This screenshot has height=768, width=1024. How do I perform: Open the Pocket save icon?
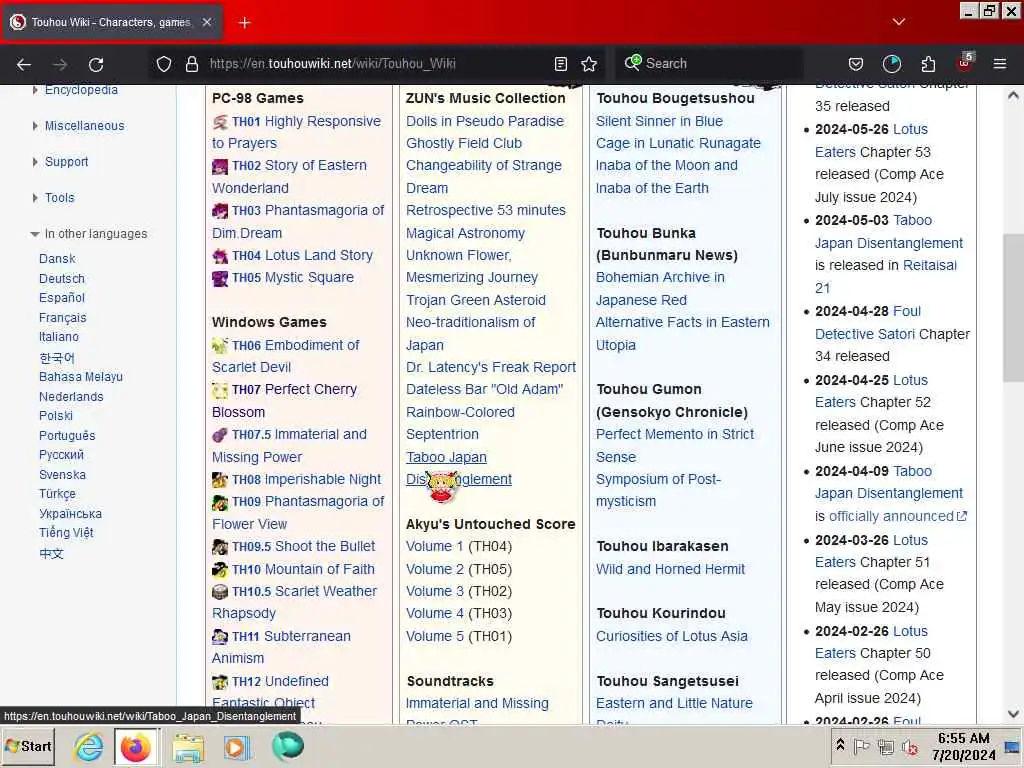[856, 64]
